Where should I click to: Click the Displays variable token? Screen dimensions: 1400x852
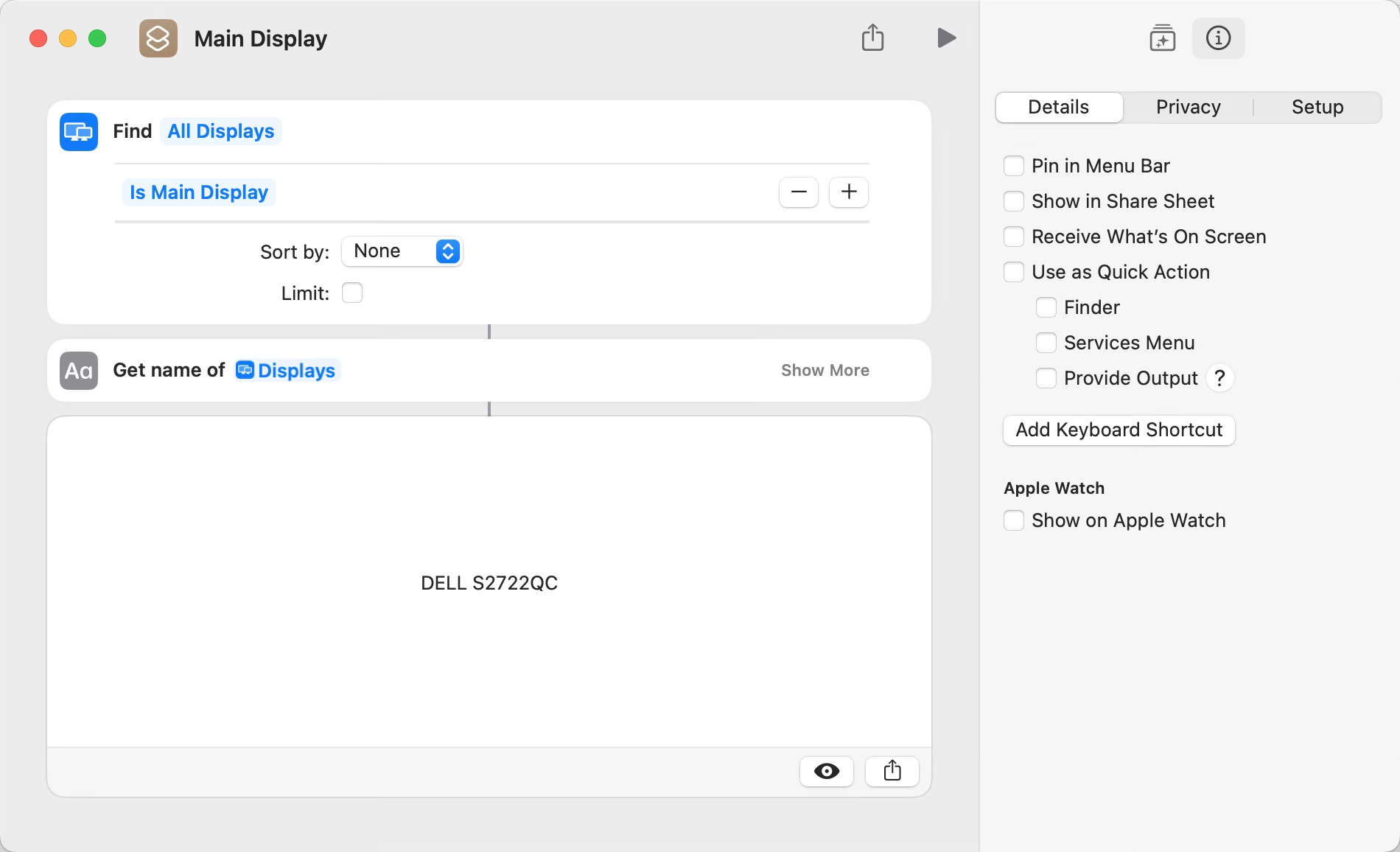(x=287, y=371)
